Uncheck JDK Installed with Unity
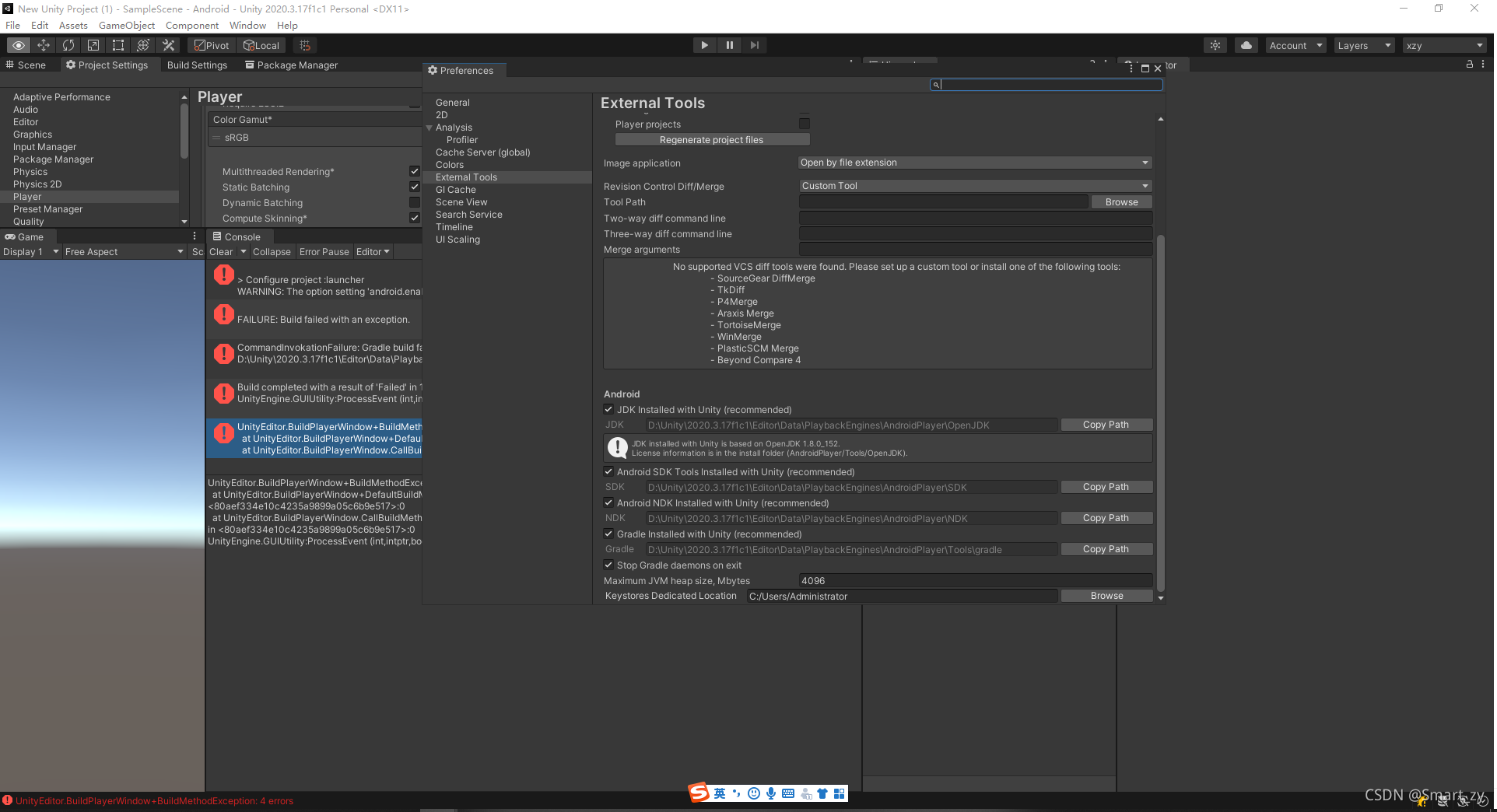This screenshot has width=1497, height=812. point(608,409)
